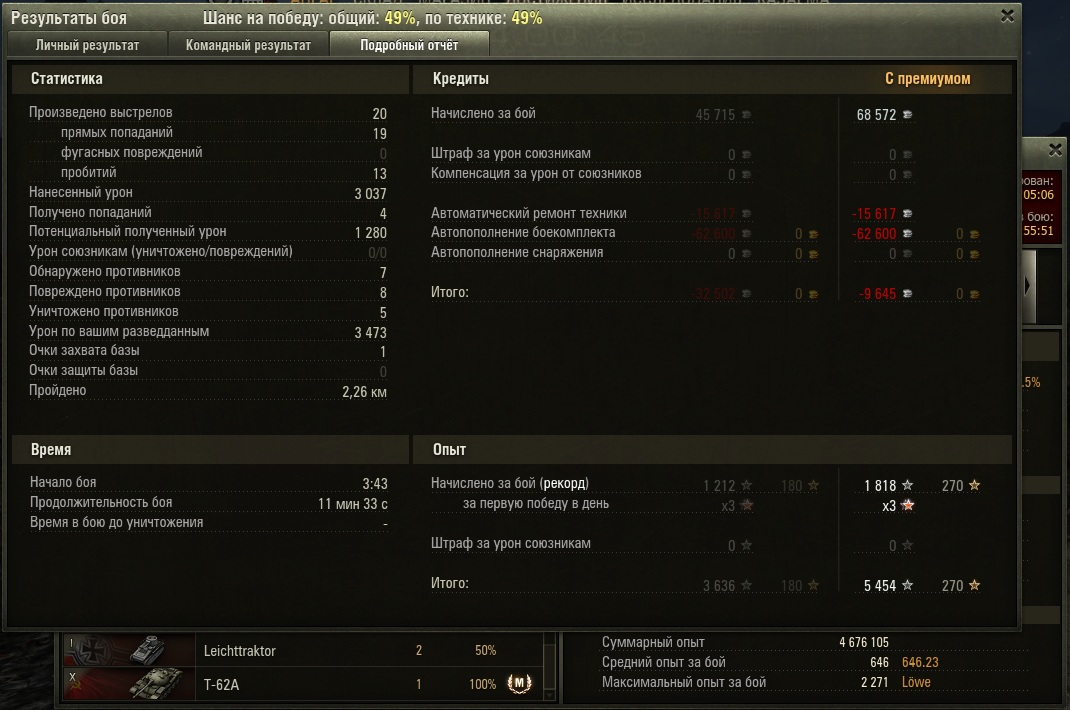This screenshot has height=710, width=1070.
Task: Close the background panel behind the results
Action: coord(1055,150)
